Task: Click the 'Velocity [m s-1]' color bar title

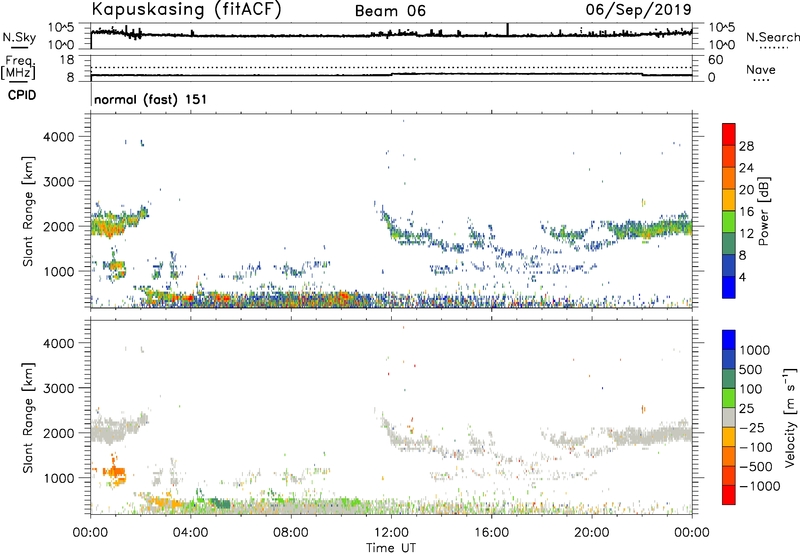Action: [790, 417]
